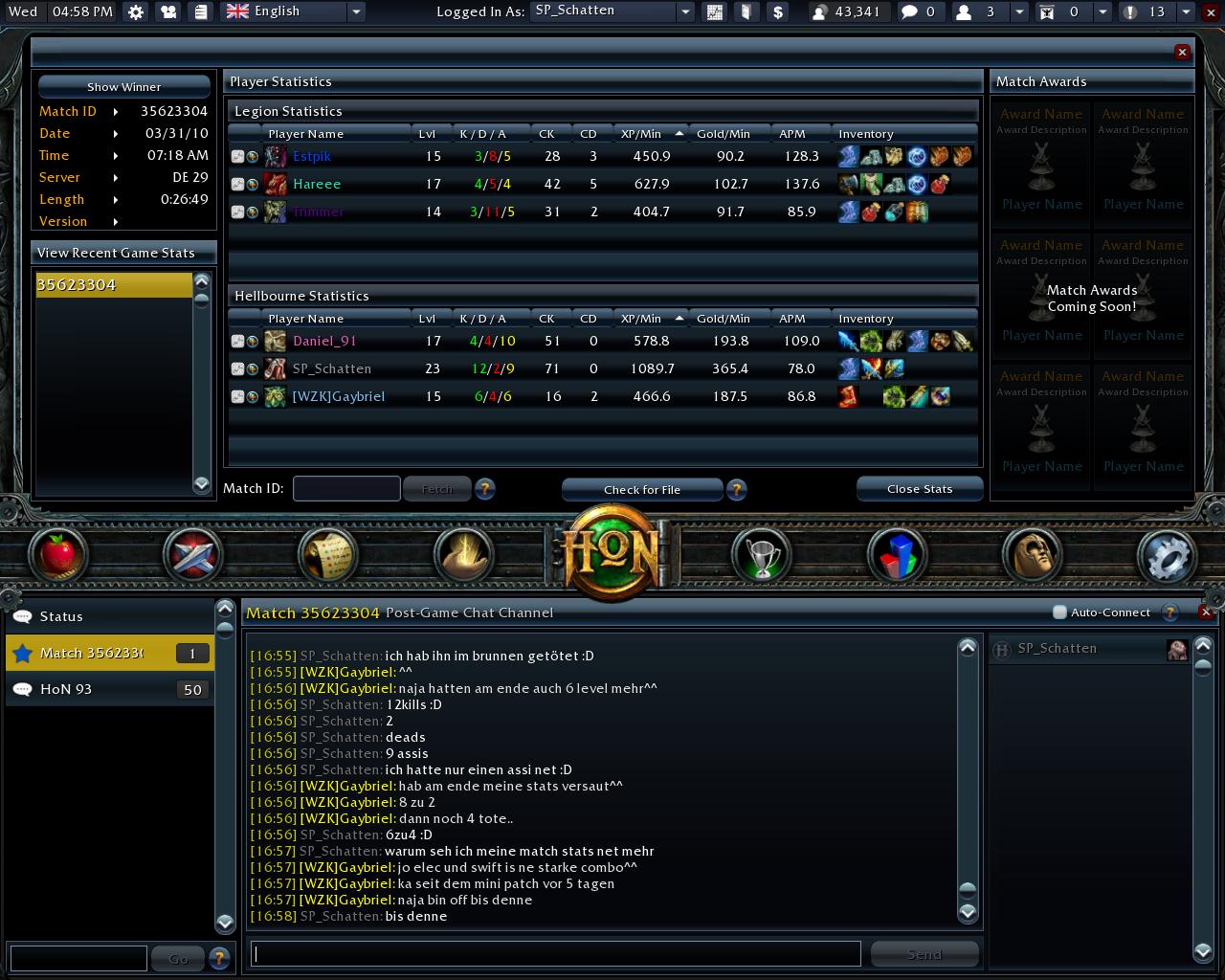The image size is (1225, 980).
Task: Click the arrow next to Version label
Action: (116, 222)
